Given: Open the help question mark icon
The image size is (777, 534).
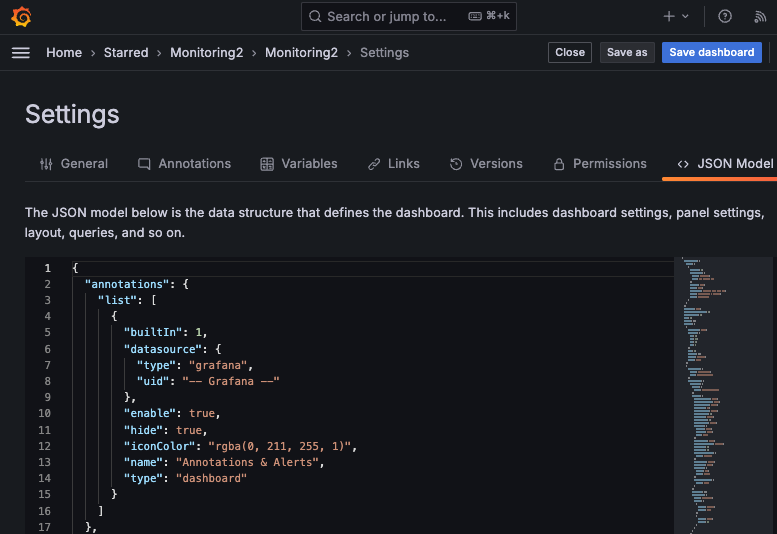Looking at the screenshot, I should point(725,17).
